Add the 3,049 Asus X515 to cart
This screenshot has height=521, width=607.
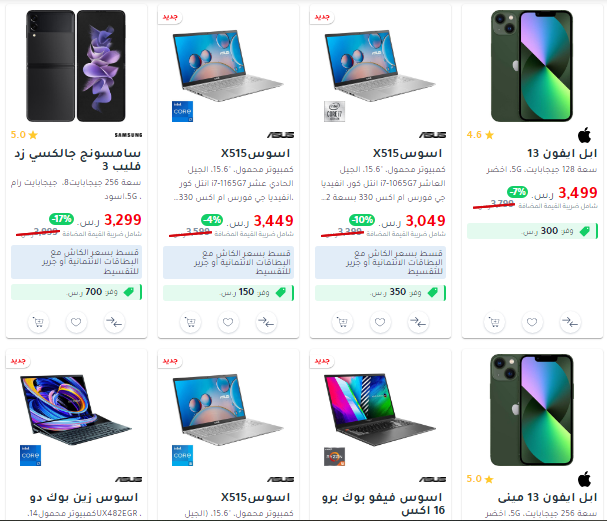pos(343,322)
